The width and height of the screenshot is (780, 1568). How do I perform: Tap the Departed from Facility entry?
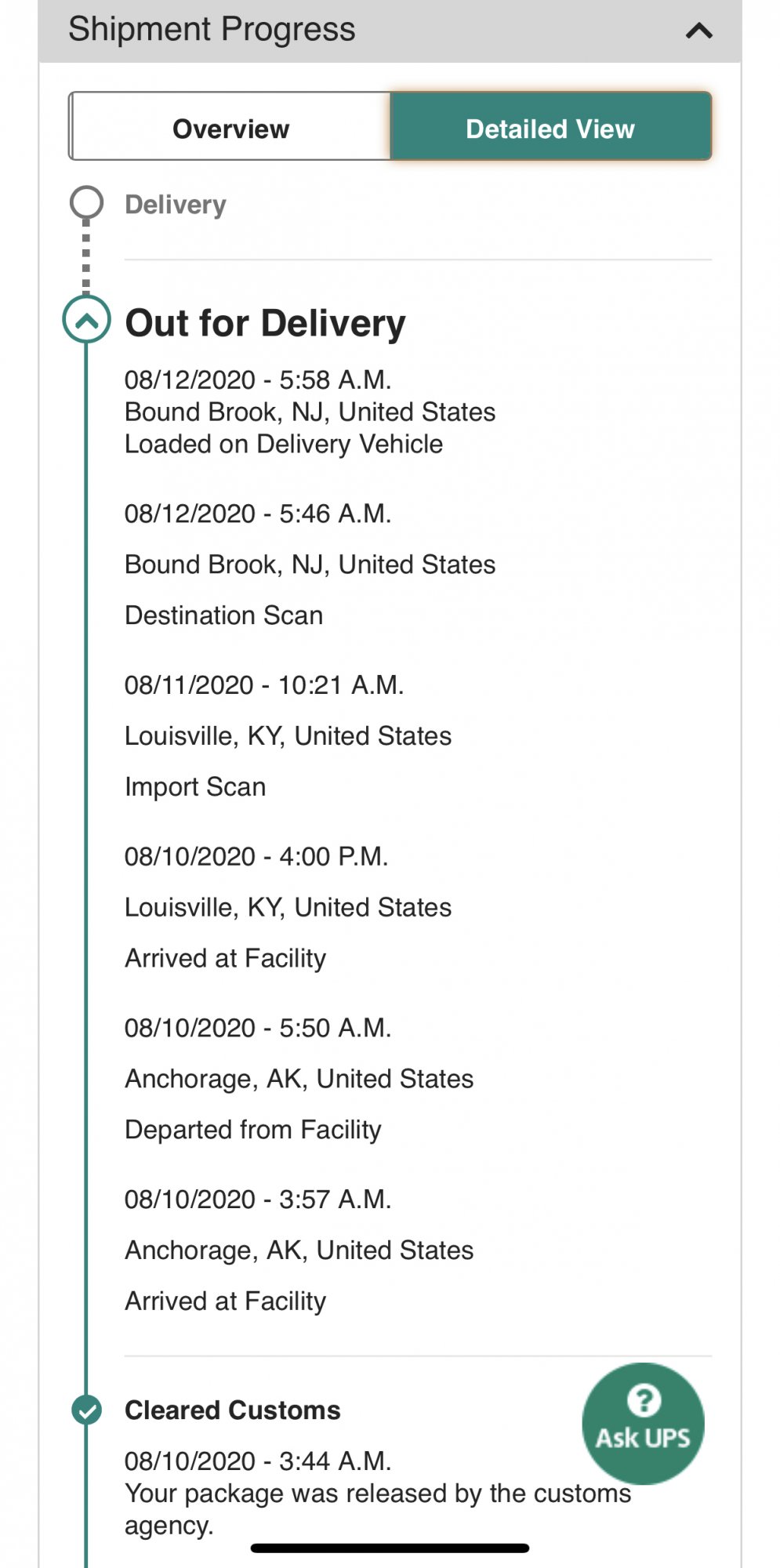click(253, 1130)
